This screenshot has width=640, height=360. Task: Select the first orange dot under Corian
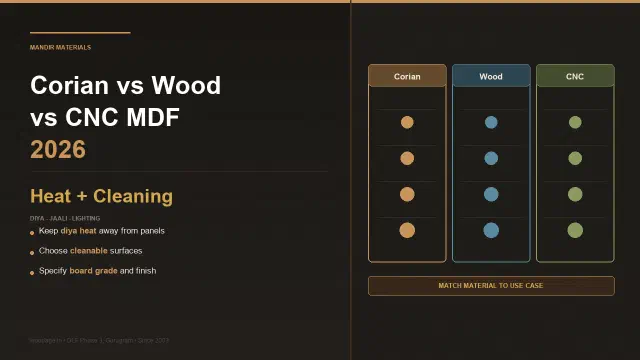pyautogui.click(x=407, y=122)
